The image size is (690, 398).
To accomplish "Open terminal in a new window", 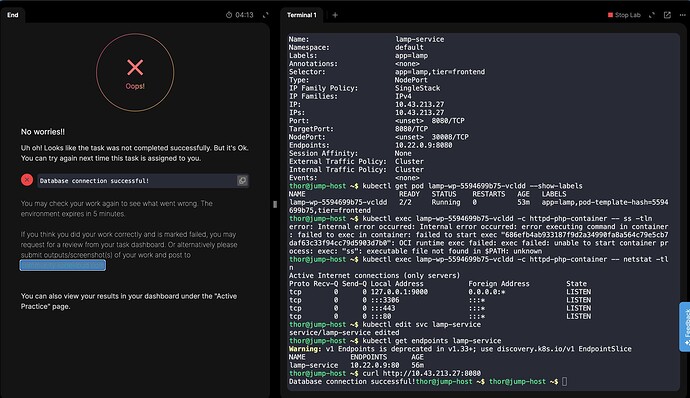I will (x=667, y=15).
